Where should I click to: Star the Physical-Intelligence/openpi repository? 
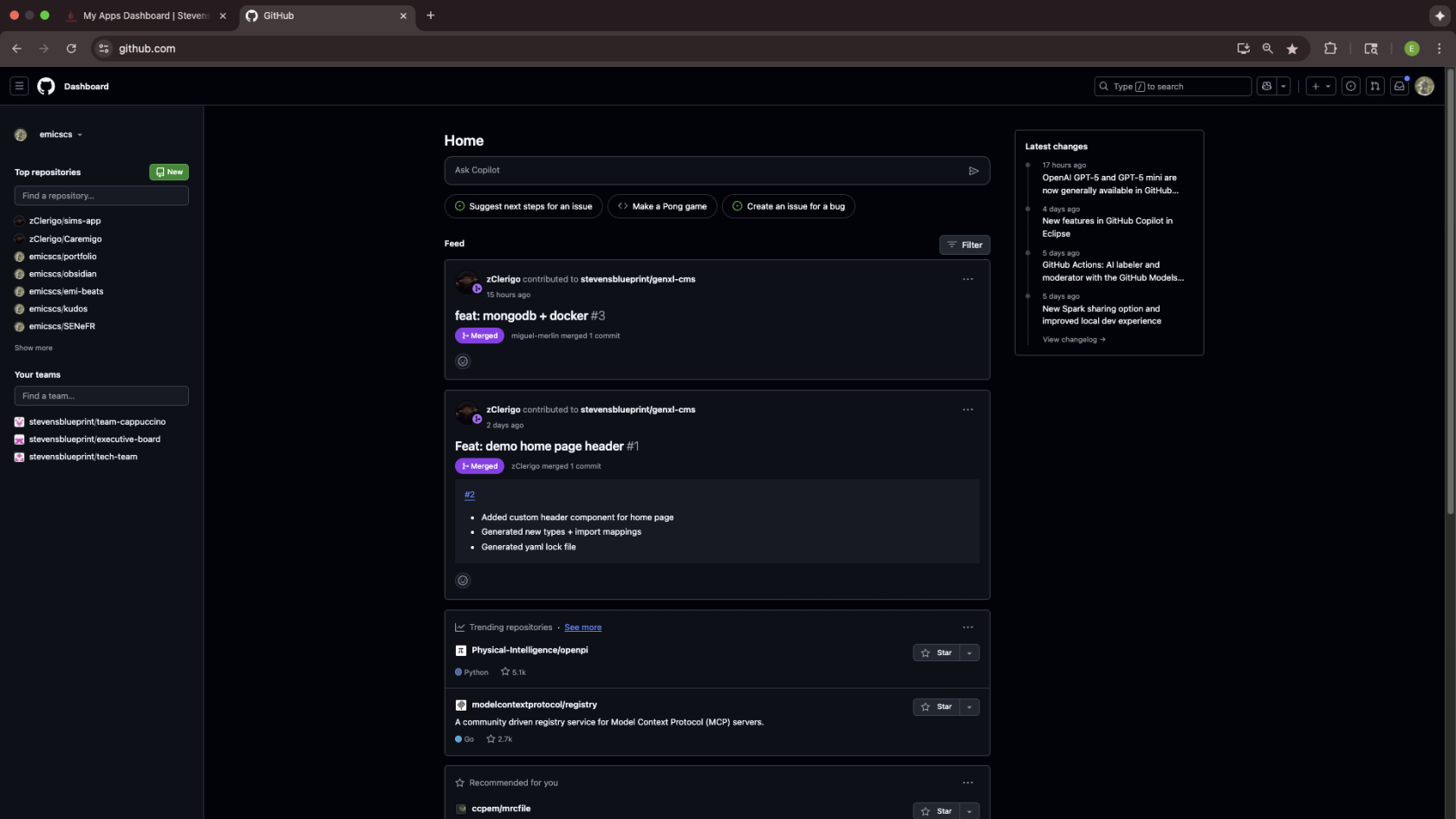pos(936,653)
